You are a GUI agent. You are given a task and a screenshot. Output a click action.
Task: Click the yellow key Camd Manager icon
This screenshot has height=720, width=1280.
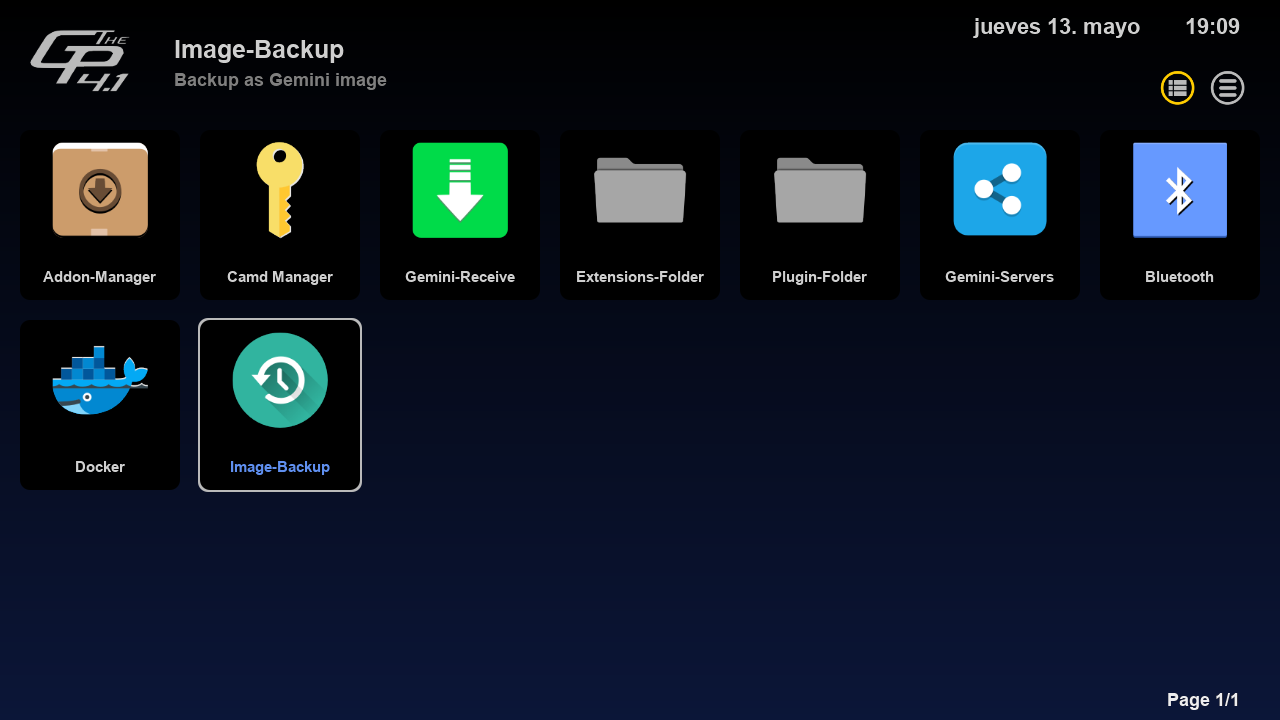(x=280, y=190)
